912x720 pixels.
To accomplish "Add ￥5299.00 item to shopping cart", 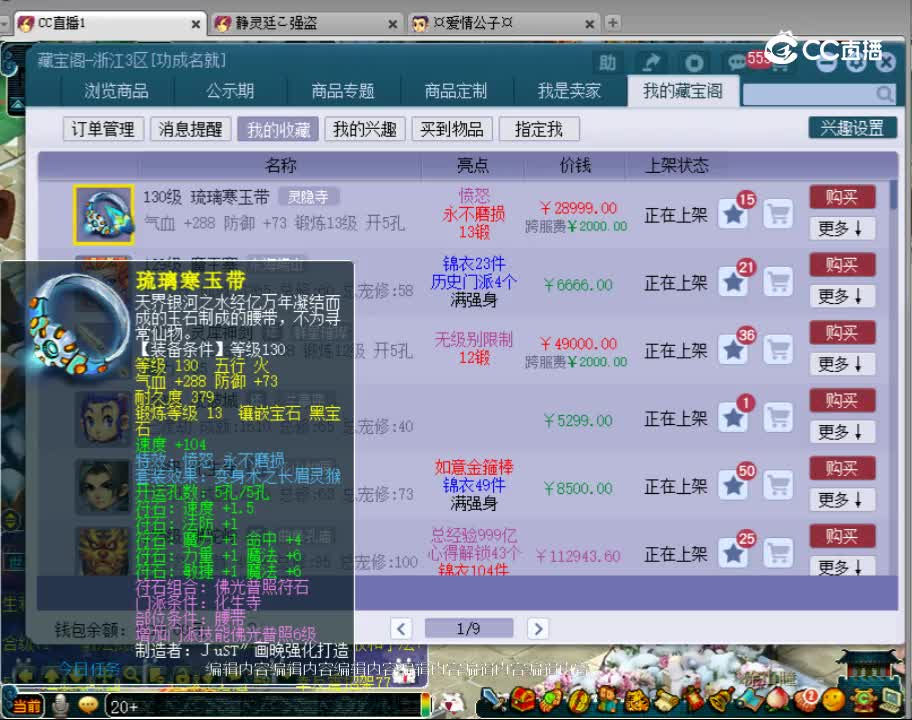I will point(778,418).
